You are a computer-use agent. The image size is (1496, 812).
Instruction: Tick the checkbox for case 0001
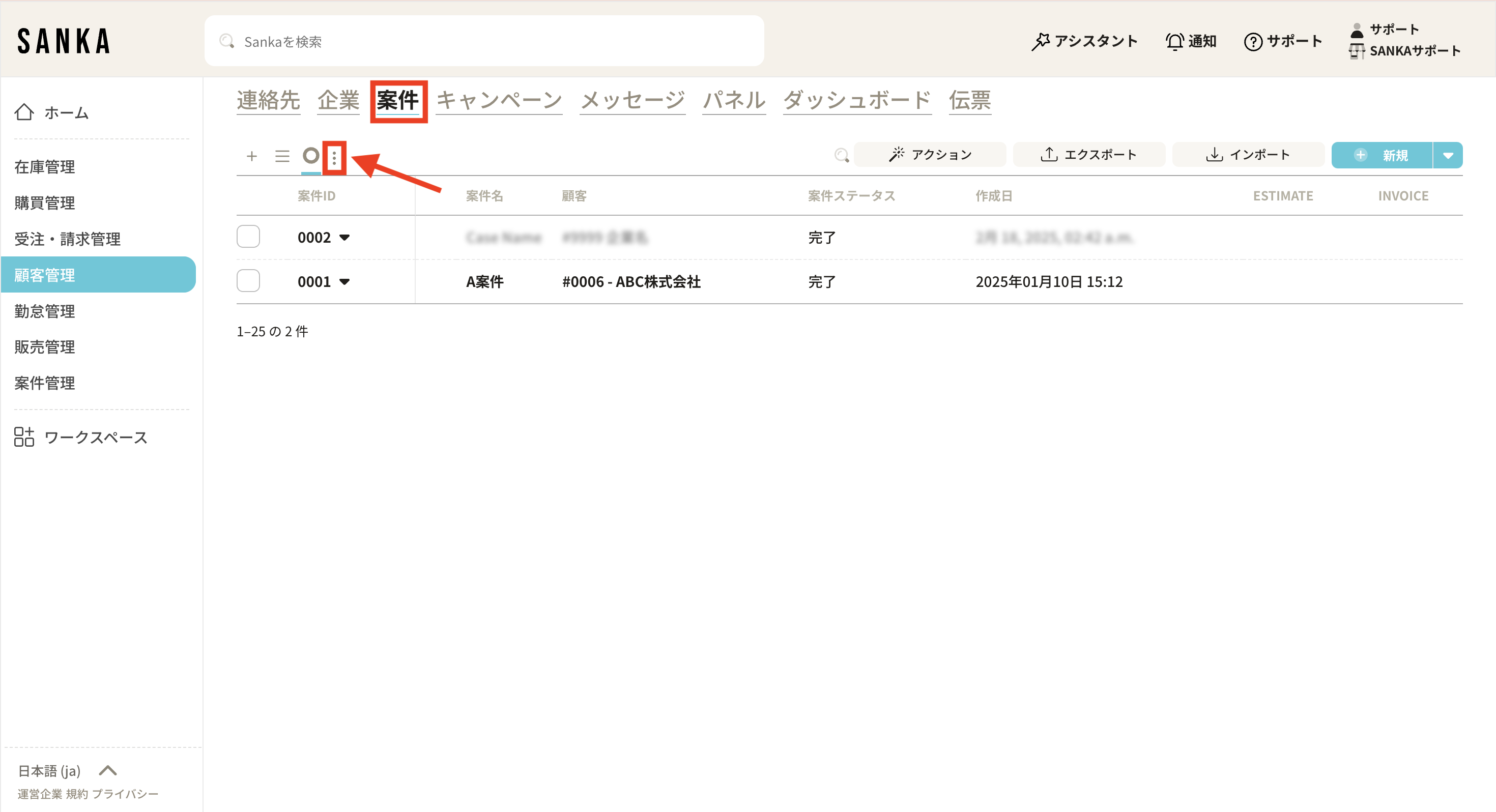(x=248, y=280)
